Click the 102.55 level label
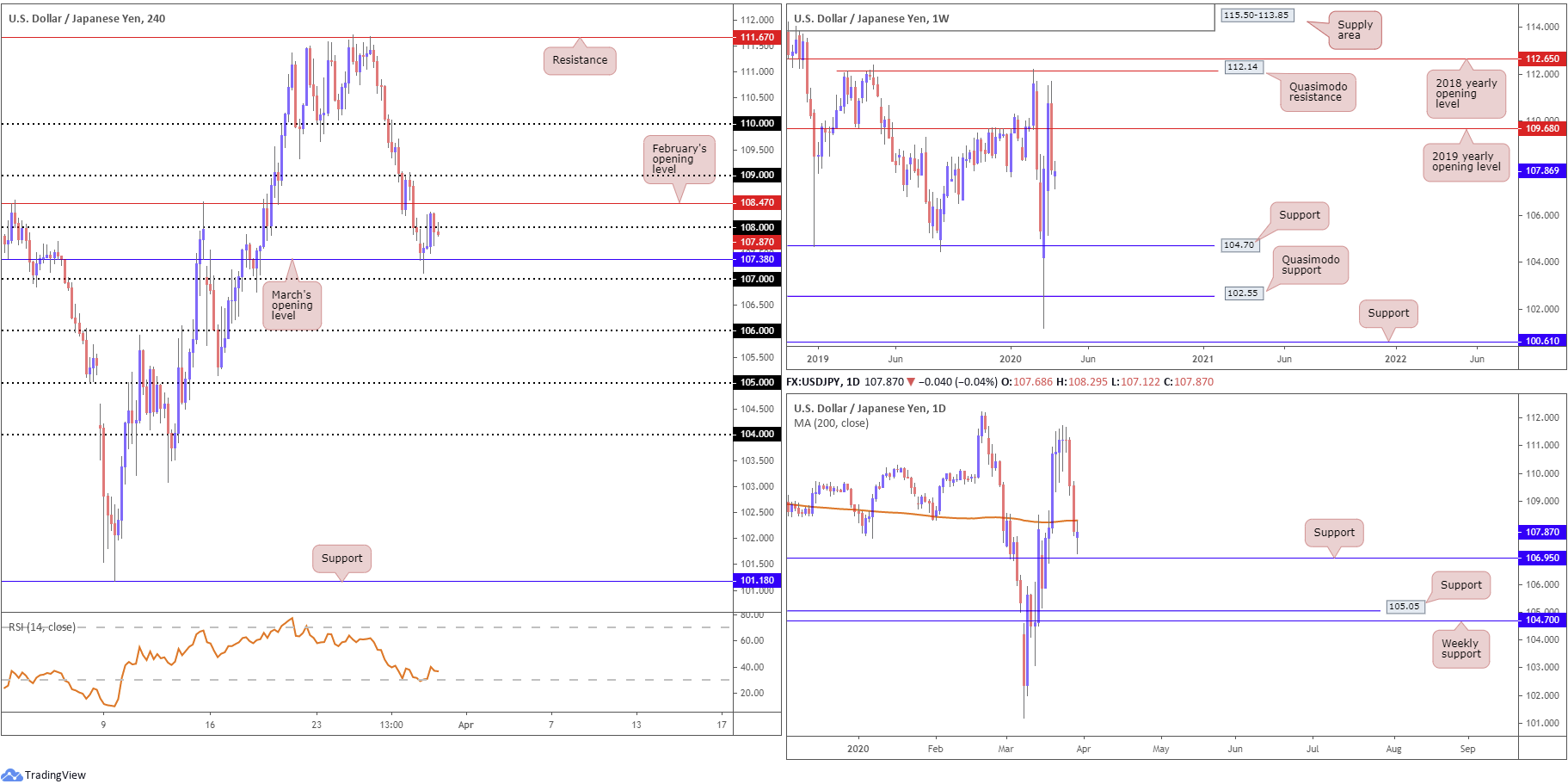The height and width of the screenshot is (784, 1568). click(x=1242, y=293)
